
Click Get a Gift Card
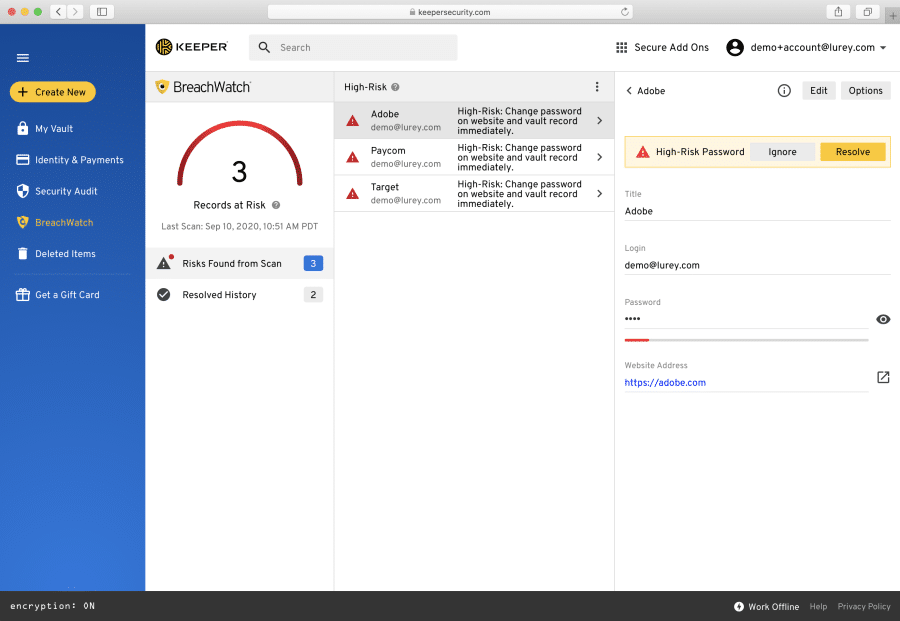pos(67,295)
